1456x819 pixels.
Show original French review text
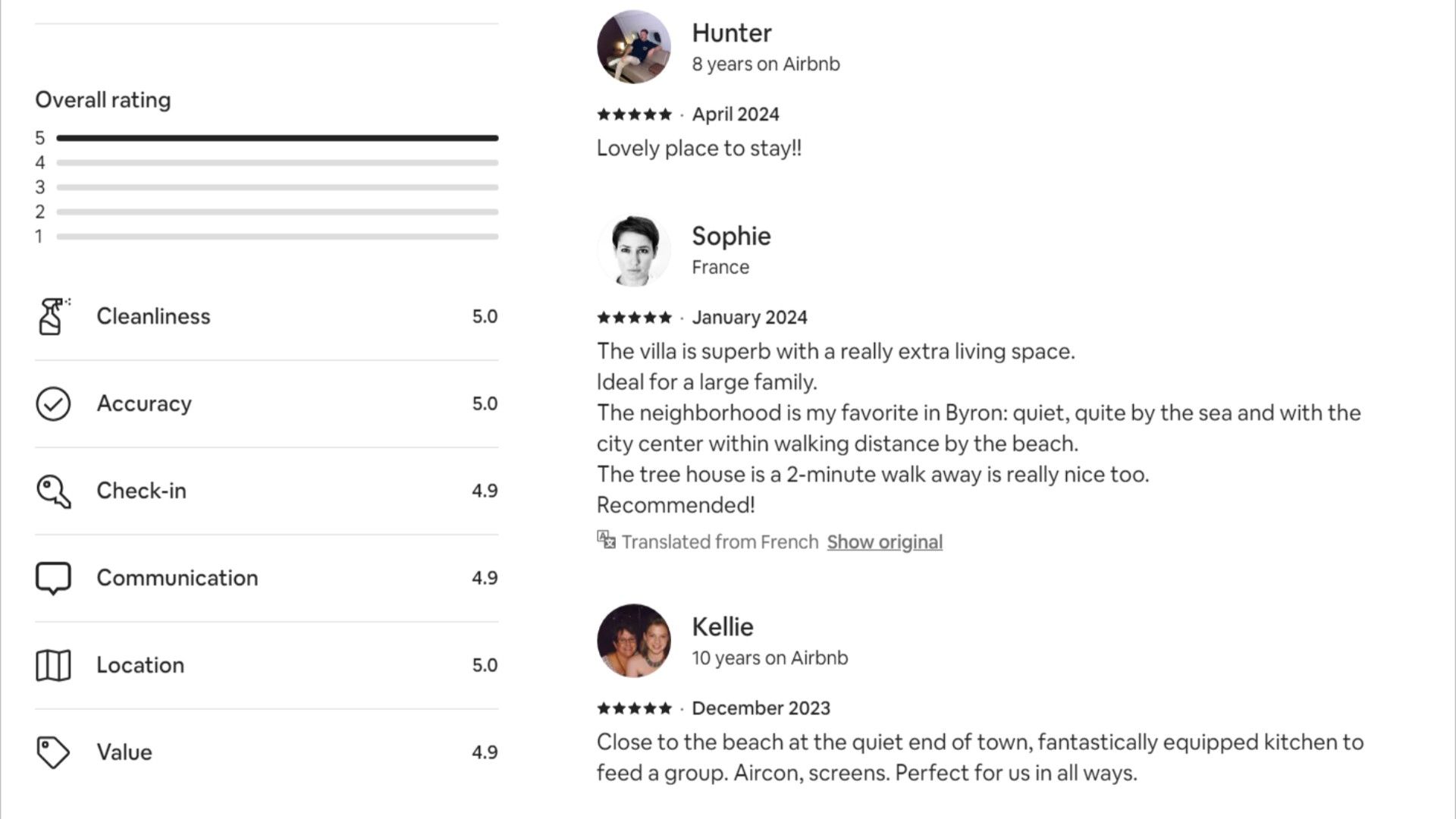[884, 542]
